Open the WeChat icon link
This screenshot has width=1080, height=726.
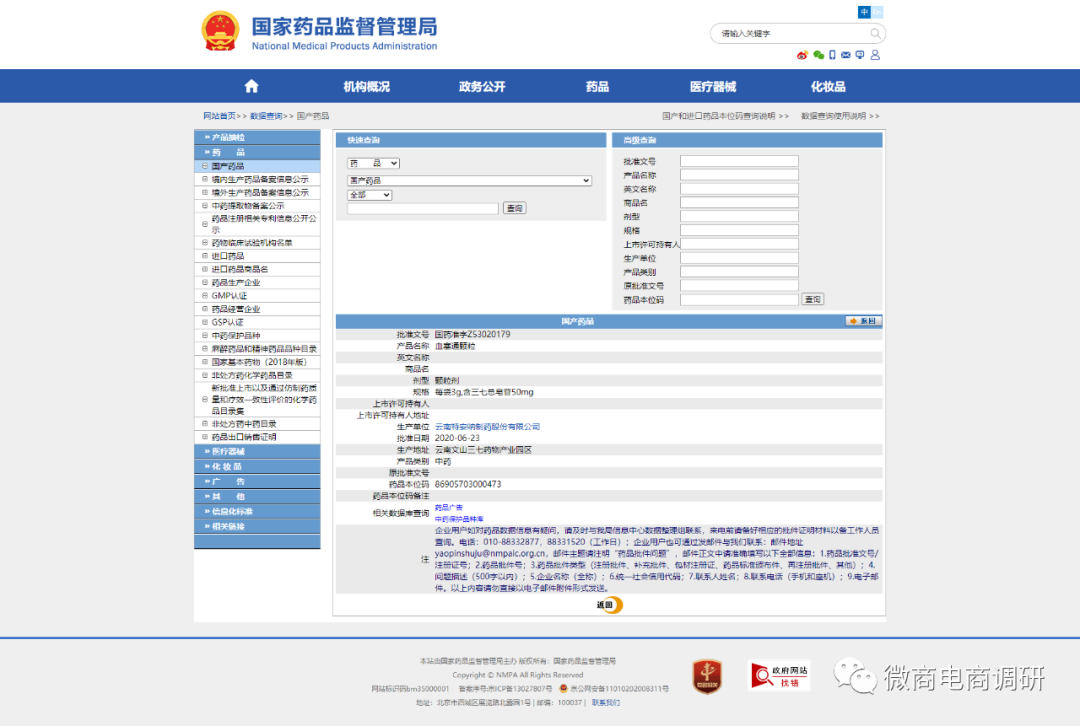[x=818, y=55]
